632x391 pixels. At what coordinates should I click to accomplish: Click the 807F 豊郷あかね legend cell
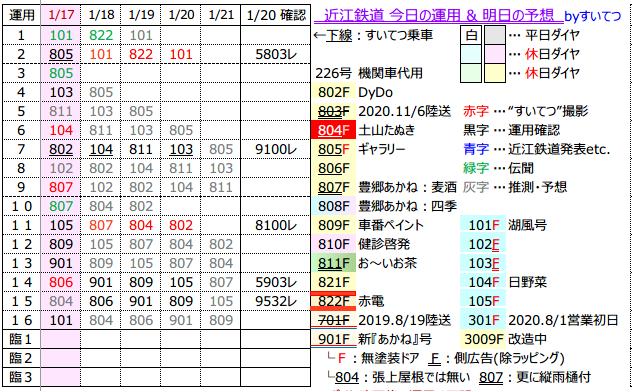(x=333, y=187)
